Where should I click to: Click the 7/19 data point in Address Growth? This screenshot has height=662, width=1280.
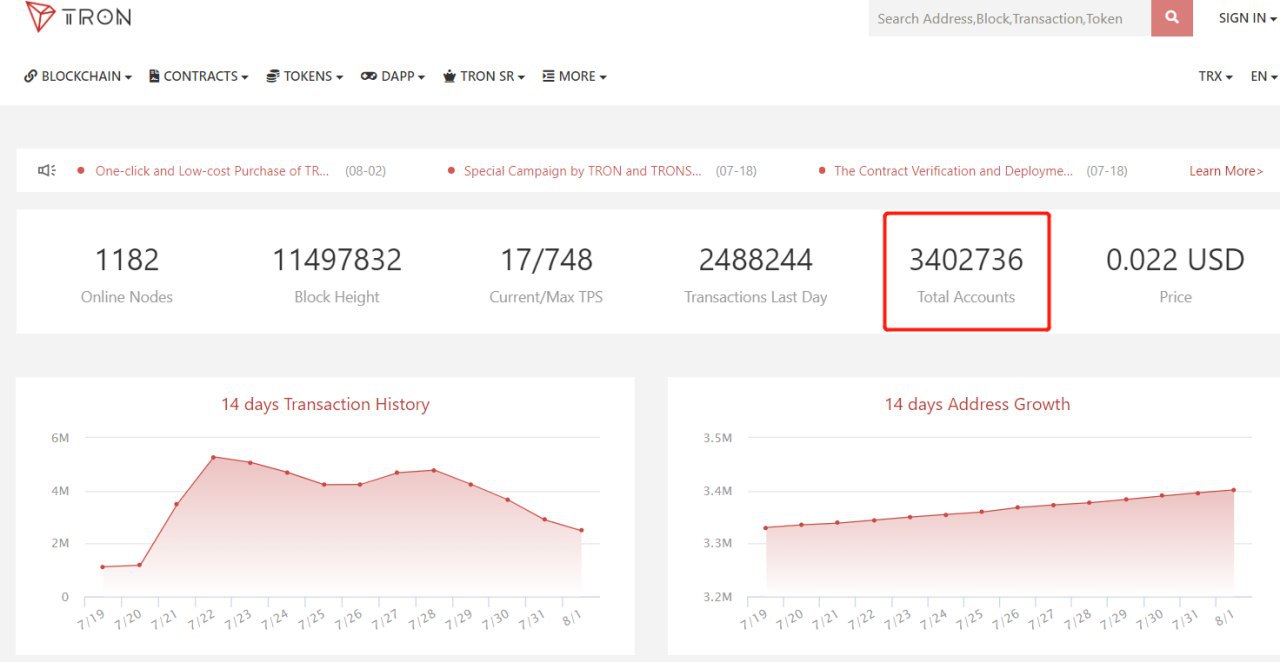pos(766,528)
